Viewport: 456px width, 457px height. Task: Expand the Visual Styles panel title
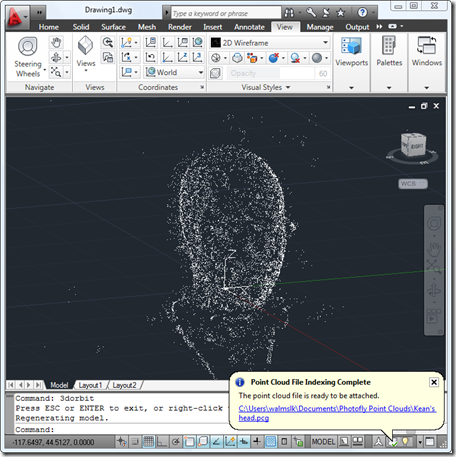click(x=266, y=87)
